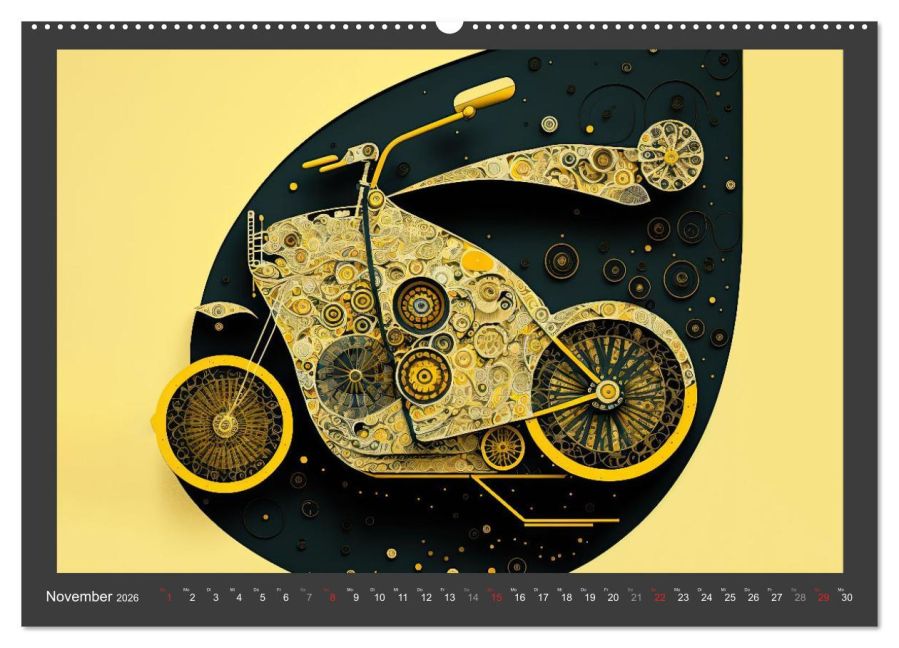Pick November 15 on the calendar
The image size is (899, 648).
coord(496,598)
